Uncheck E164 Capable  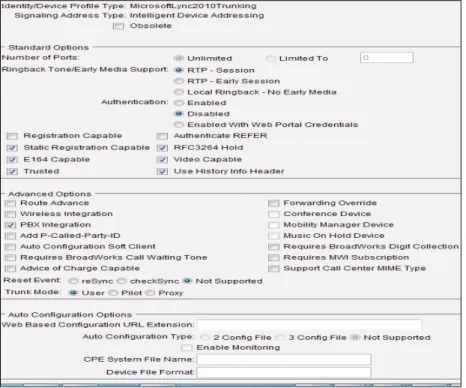12,160
